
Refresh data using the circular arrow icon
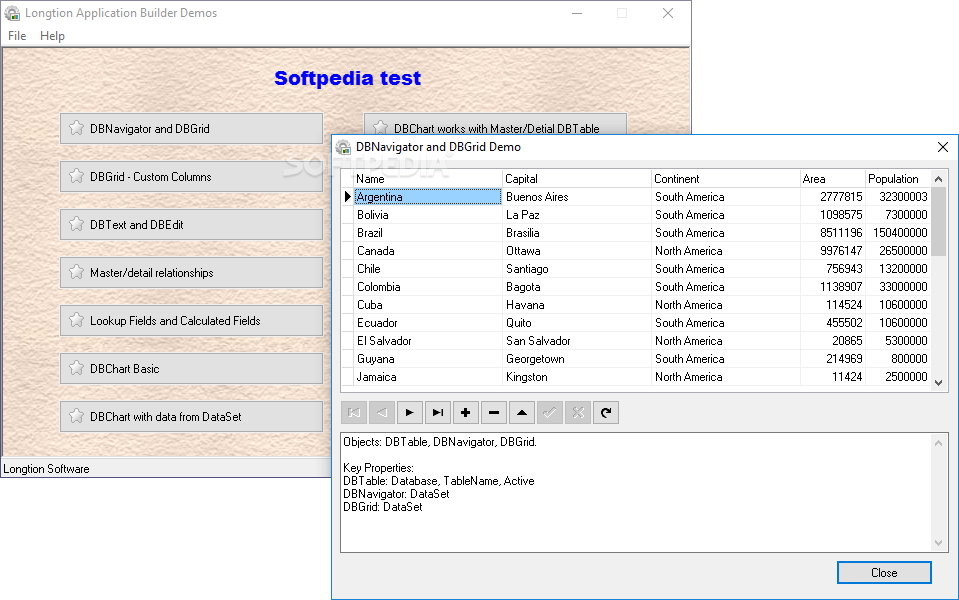click(606, 412)
